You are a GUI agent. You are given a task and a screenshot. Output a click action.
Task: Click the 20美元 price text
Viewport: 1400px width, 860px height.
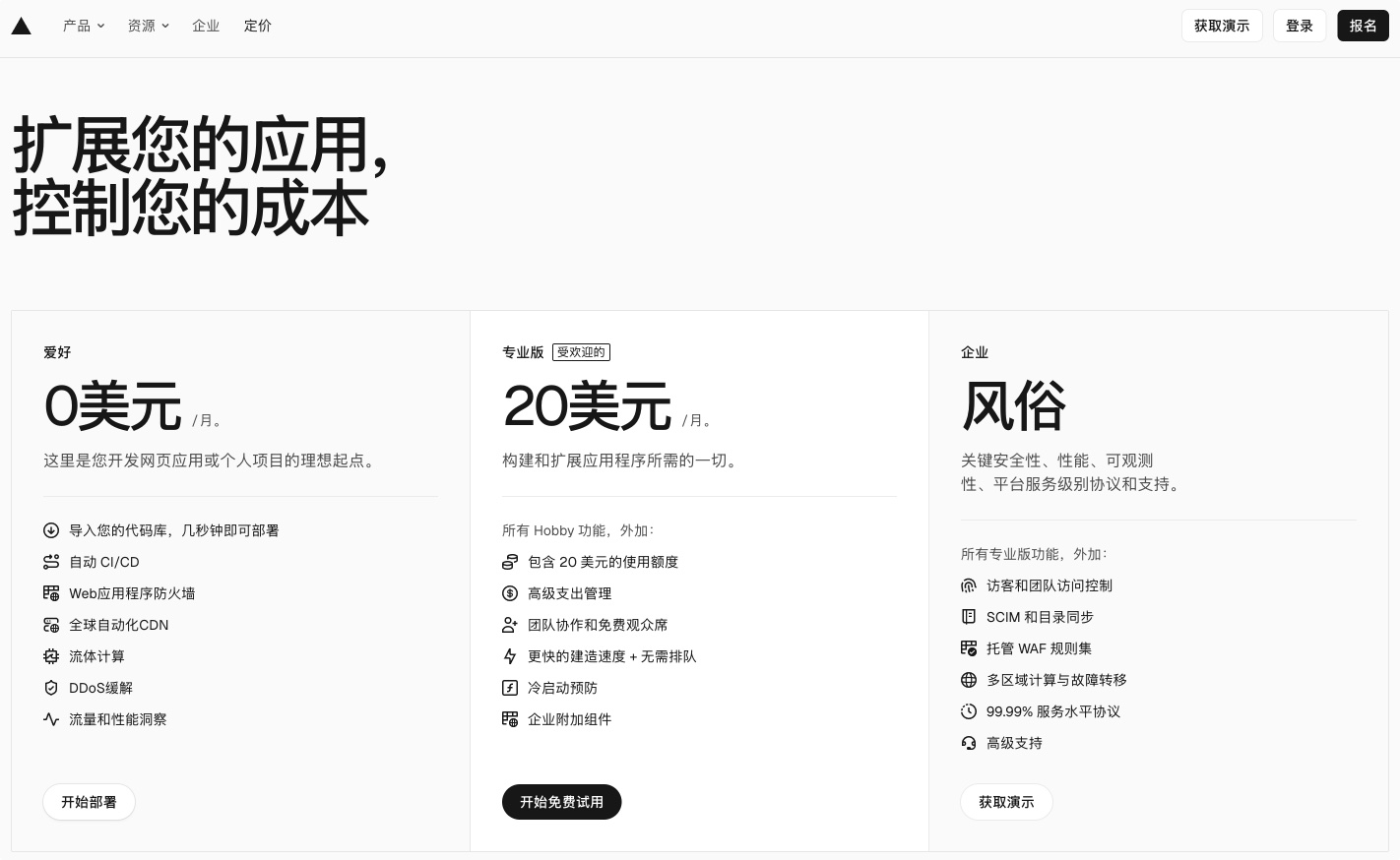click(587, 406)
